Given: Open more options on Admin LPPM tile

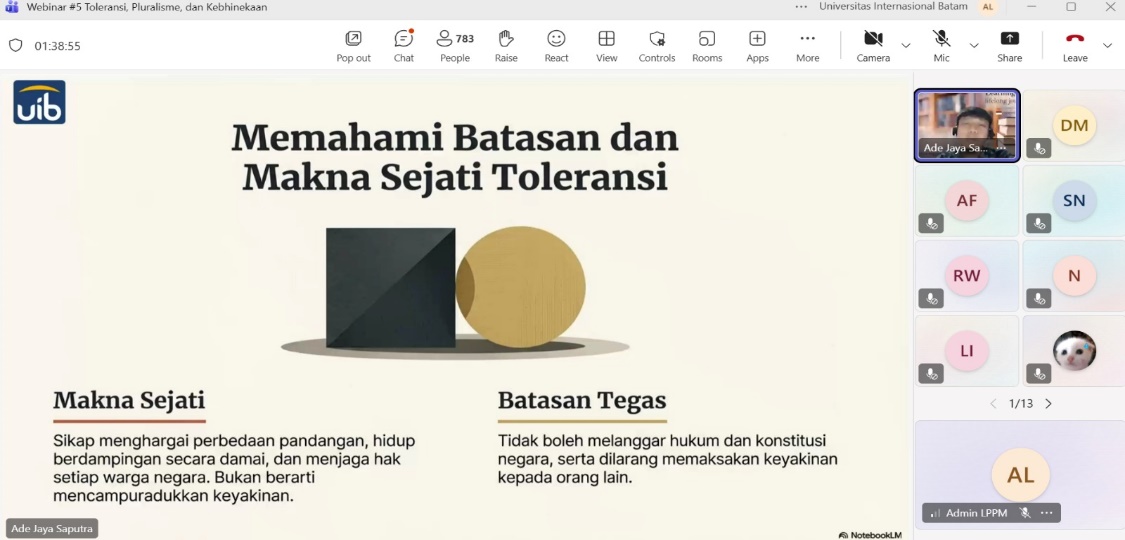Looking at the screenshot, I should [x=1047, y=513].
